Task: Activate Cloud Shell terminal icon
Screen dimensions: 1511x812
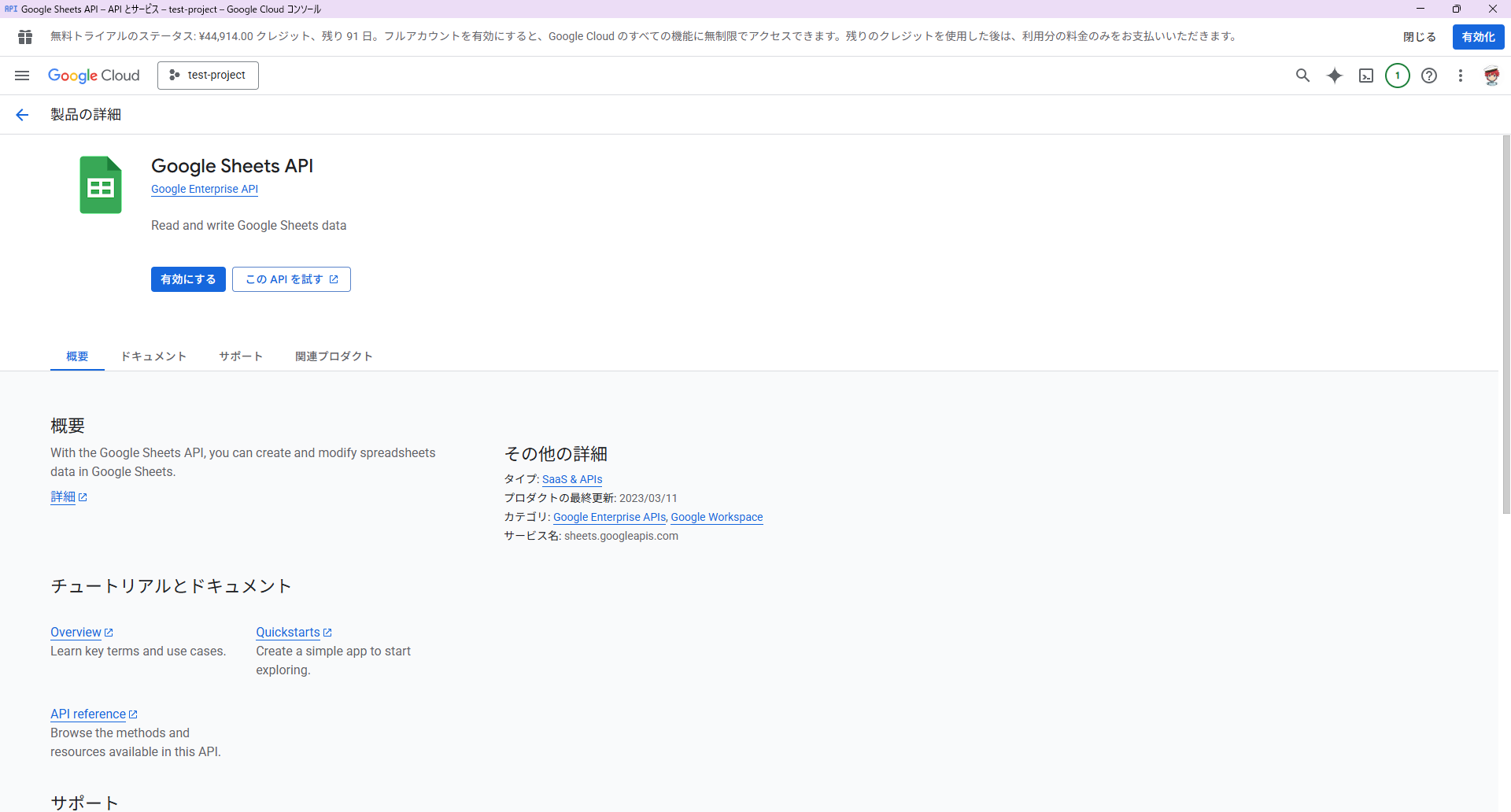Action: tap(1366, 76)
